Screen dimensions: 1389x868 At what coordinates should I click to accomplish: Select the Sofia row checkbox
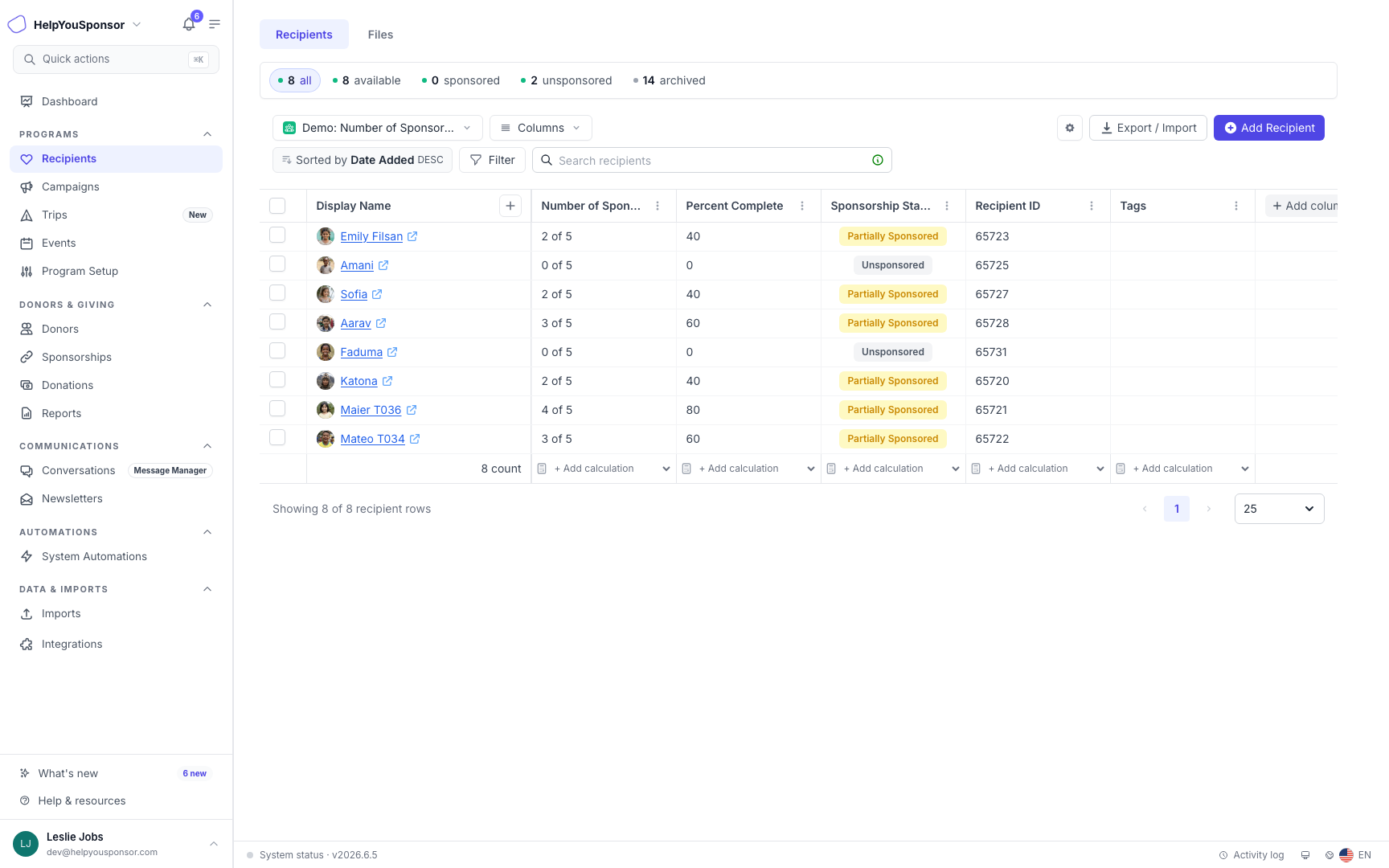[x=277, y=293]
